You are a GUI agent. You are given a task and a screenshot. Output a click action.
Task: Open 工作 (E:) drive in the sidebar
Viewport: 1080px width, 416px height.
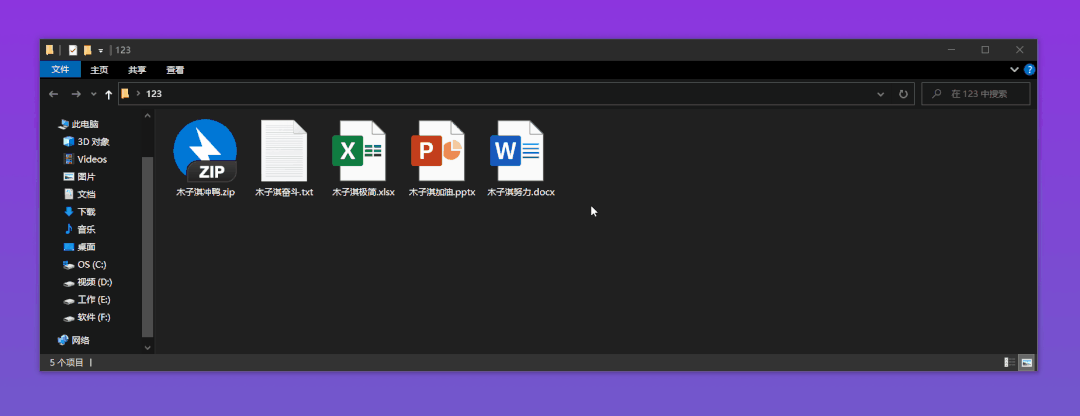tap(87, 300)
